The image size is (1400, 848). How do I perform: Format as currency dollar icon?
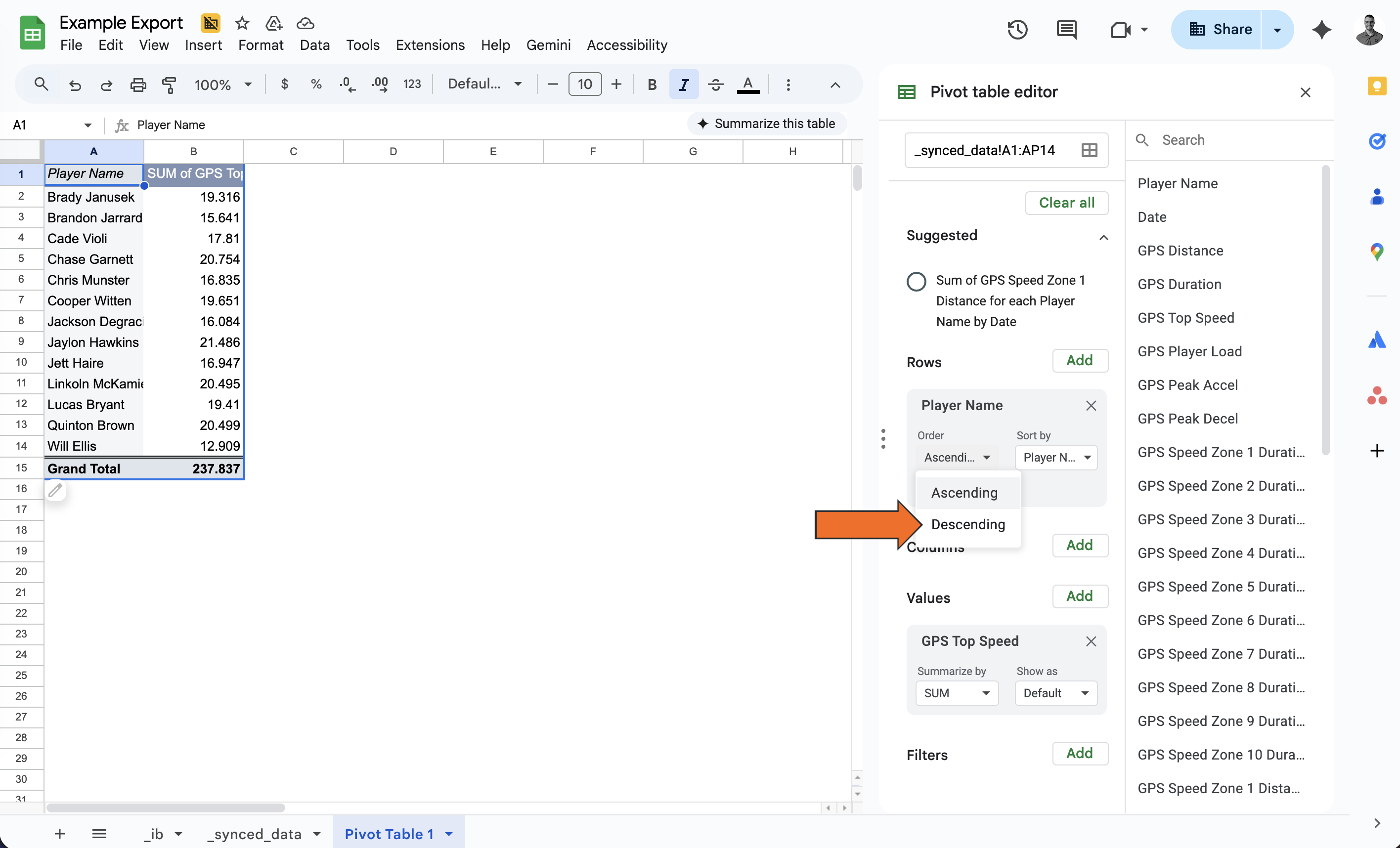click(285, 85)
